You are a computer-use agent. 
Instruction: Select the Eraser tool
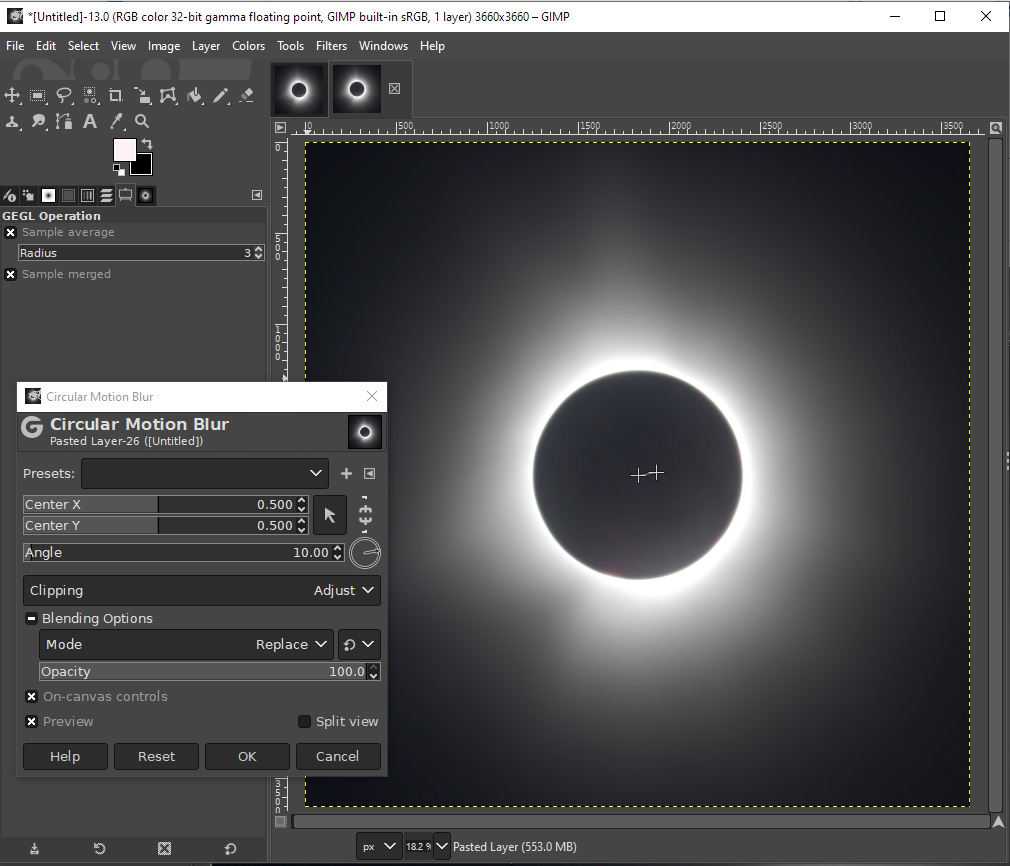coord(246,96)
